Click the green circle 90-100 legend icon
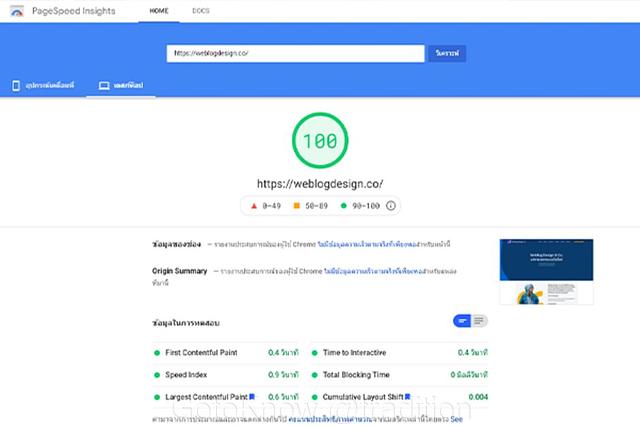 pos(343,206)
